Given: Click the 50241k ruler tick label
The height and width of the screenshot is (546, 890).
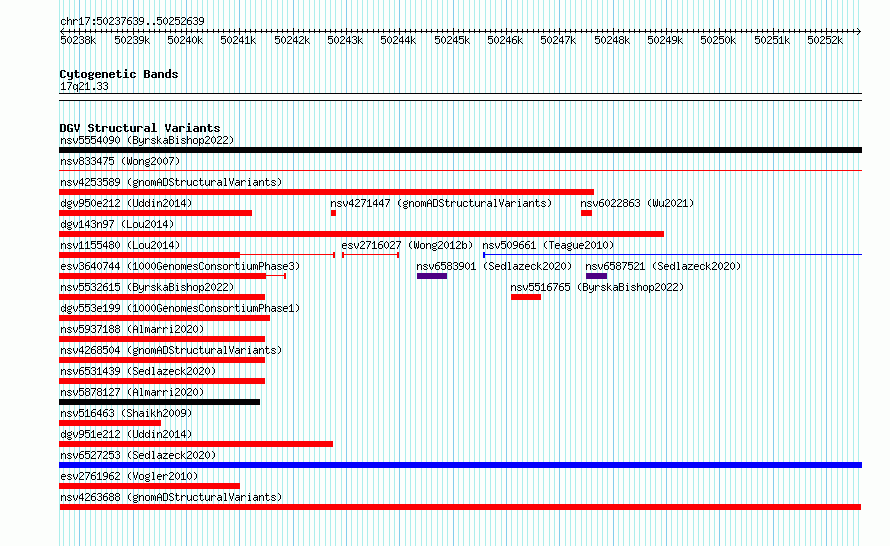Looking at the screenshot, I should 238,41.
